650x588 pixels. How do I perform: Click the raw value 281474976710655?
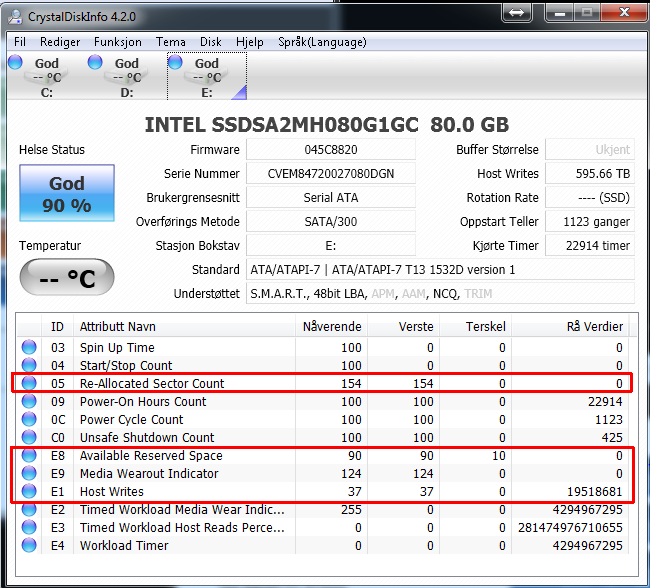click(x=570, y=527)
